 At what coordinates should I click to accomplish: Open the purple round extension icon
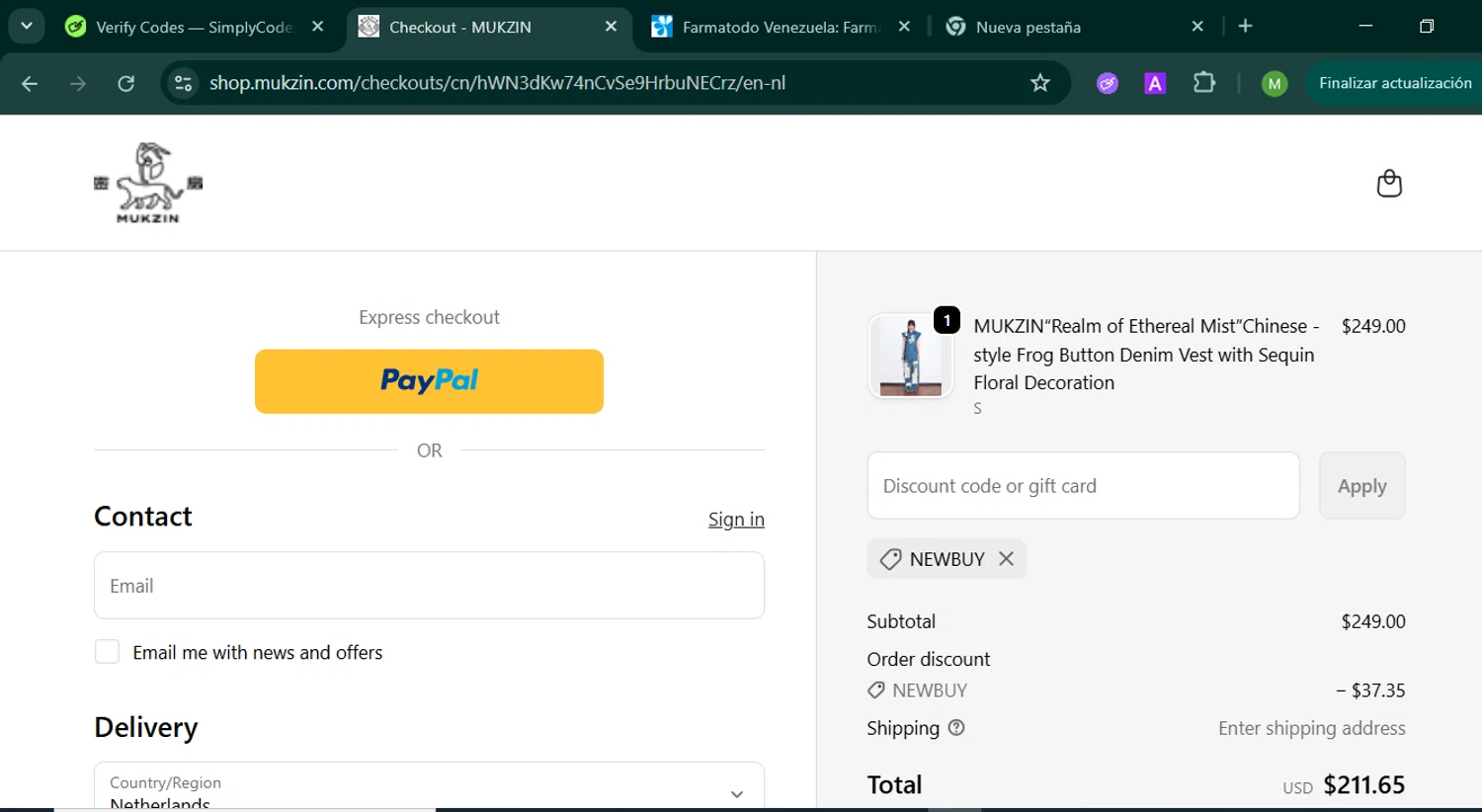[1108, 84]
